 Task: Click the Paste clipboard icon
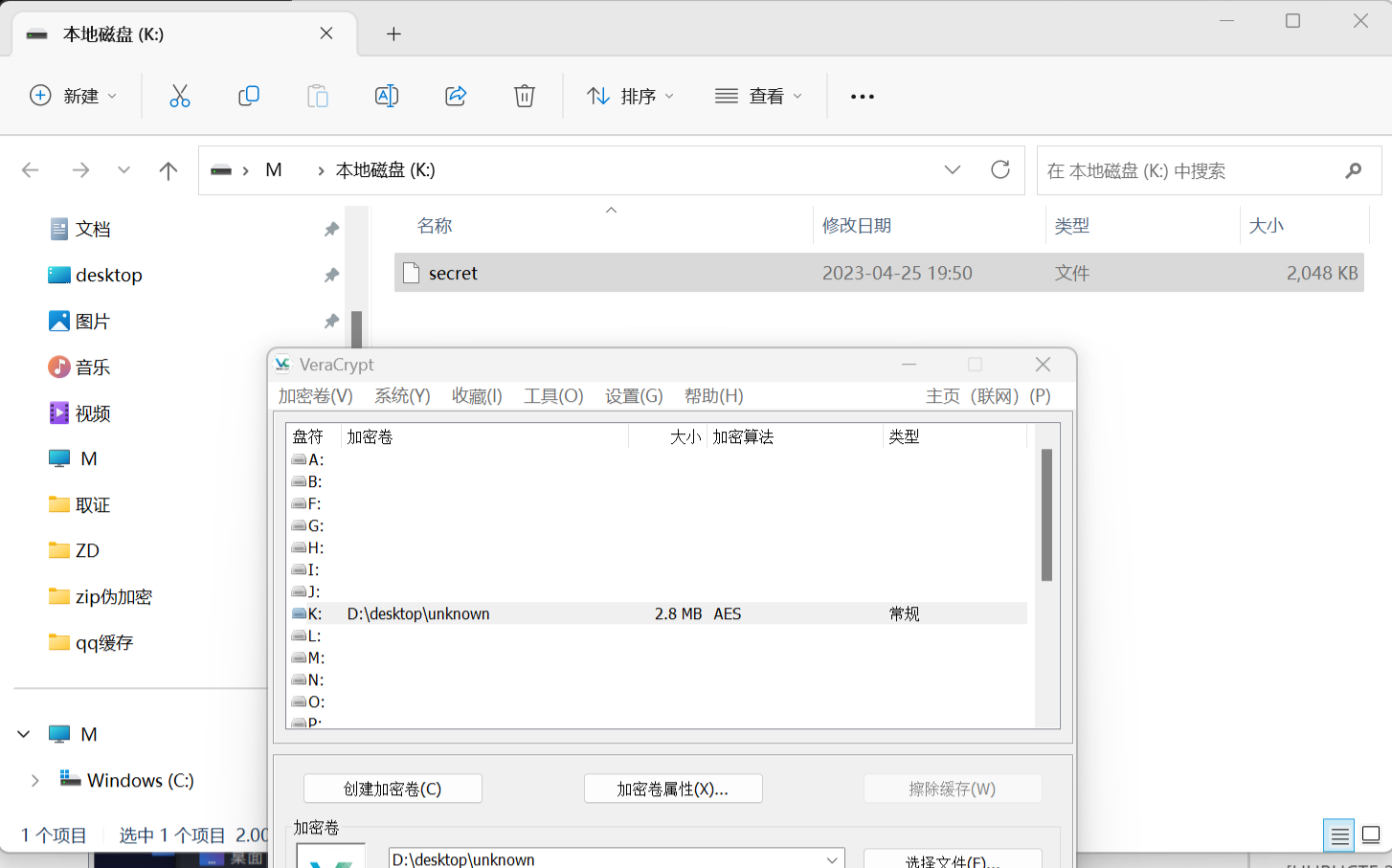click(318, 96)
